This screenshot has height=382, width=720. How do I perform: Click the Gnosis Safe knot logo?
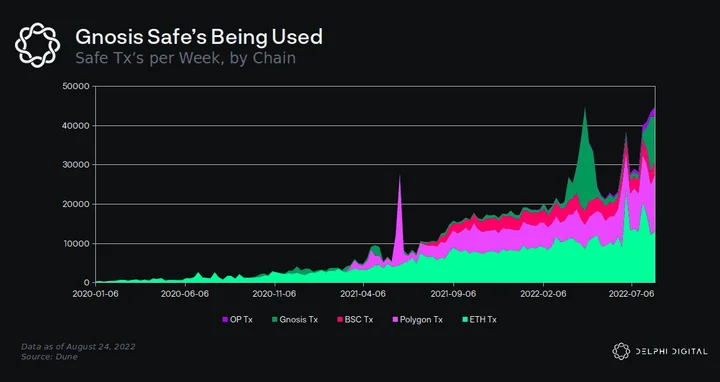click(x=38, y=45)
